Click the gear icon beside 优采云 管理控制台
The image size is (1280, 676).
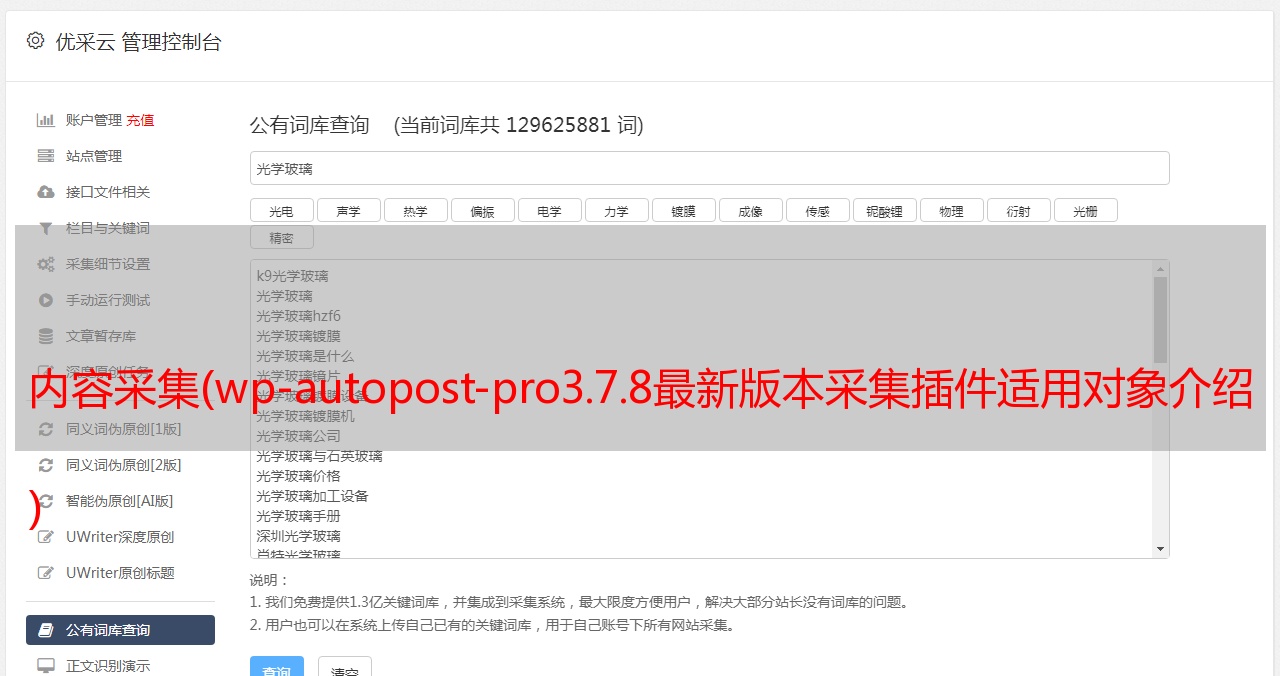coord(36,41)
